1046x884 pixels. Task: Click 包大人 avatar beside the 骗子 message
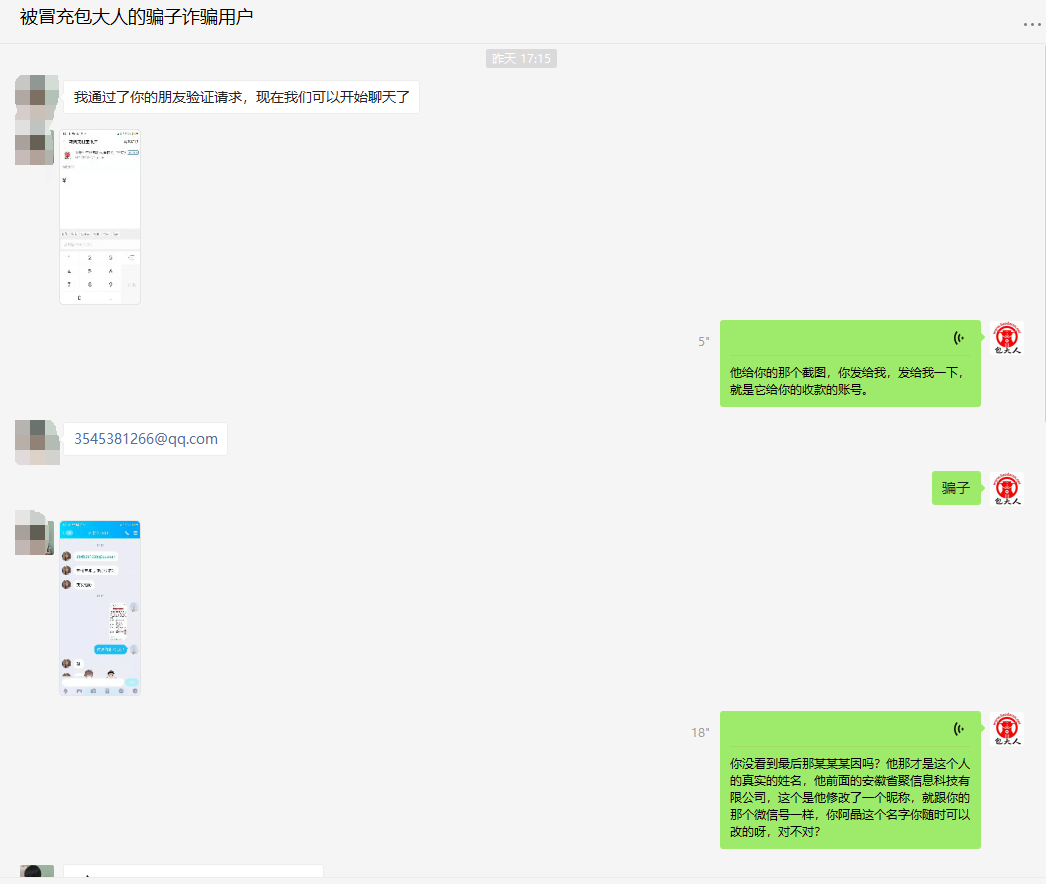point(1006,488)
